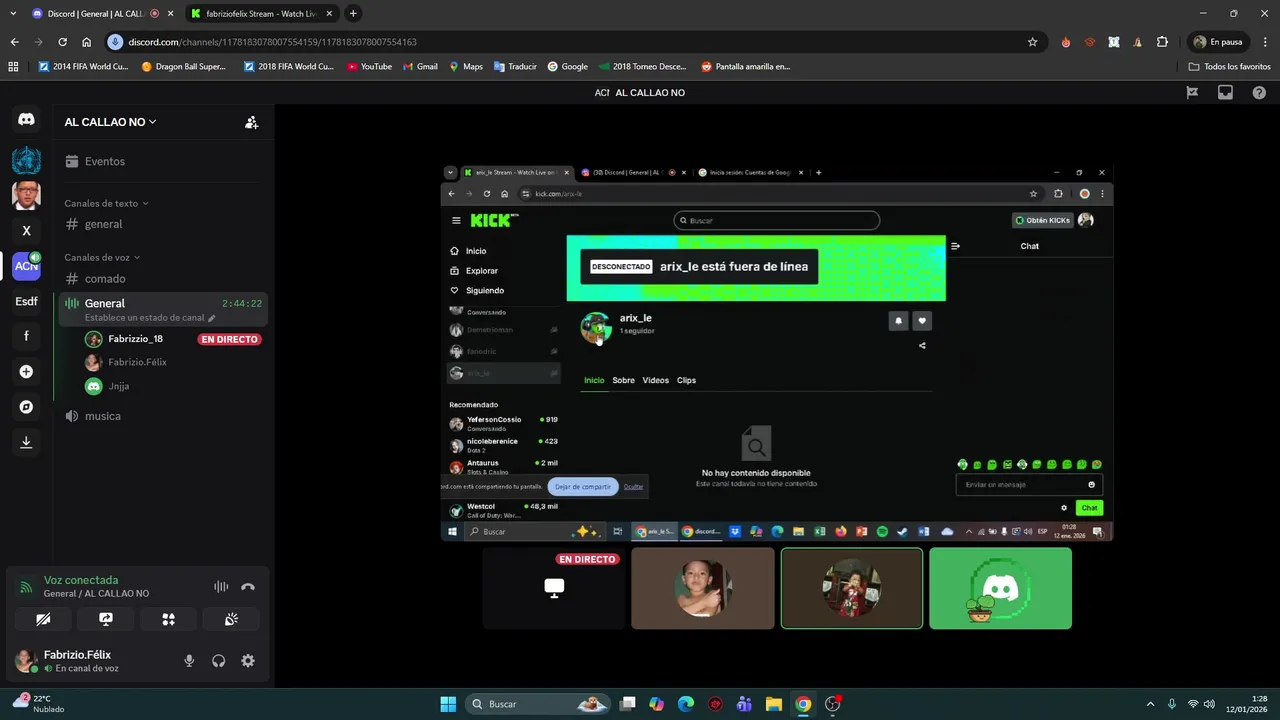This screenshot has height=720, width=1280.
Task: Select the green Discord avatar tile
Action: point(1000,588)
